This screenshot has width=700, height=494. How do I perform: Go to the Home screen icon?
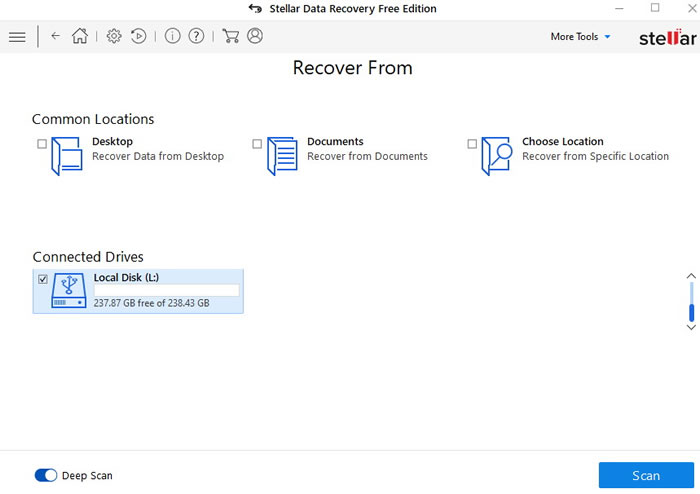(x=80, y=37)
